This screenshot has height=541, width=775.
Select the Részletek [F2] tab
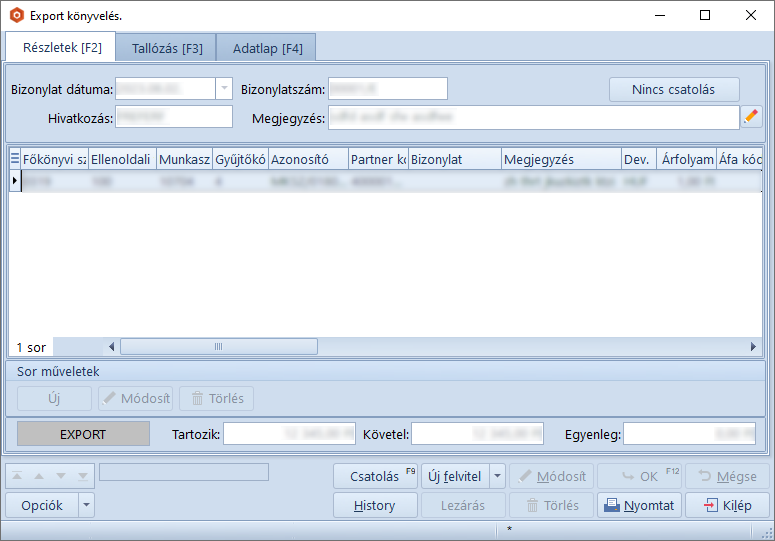tap(62, 47)
